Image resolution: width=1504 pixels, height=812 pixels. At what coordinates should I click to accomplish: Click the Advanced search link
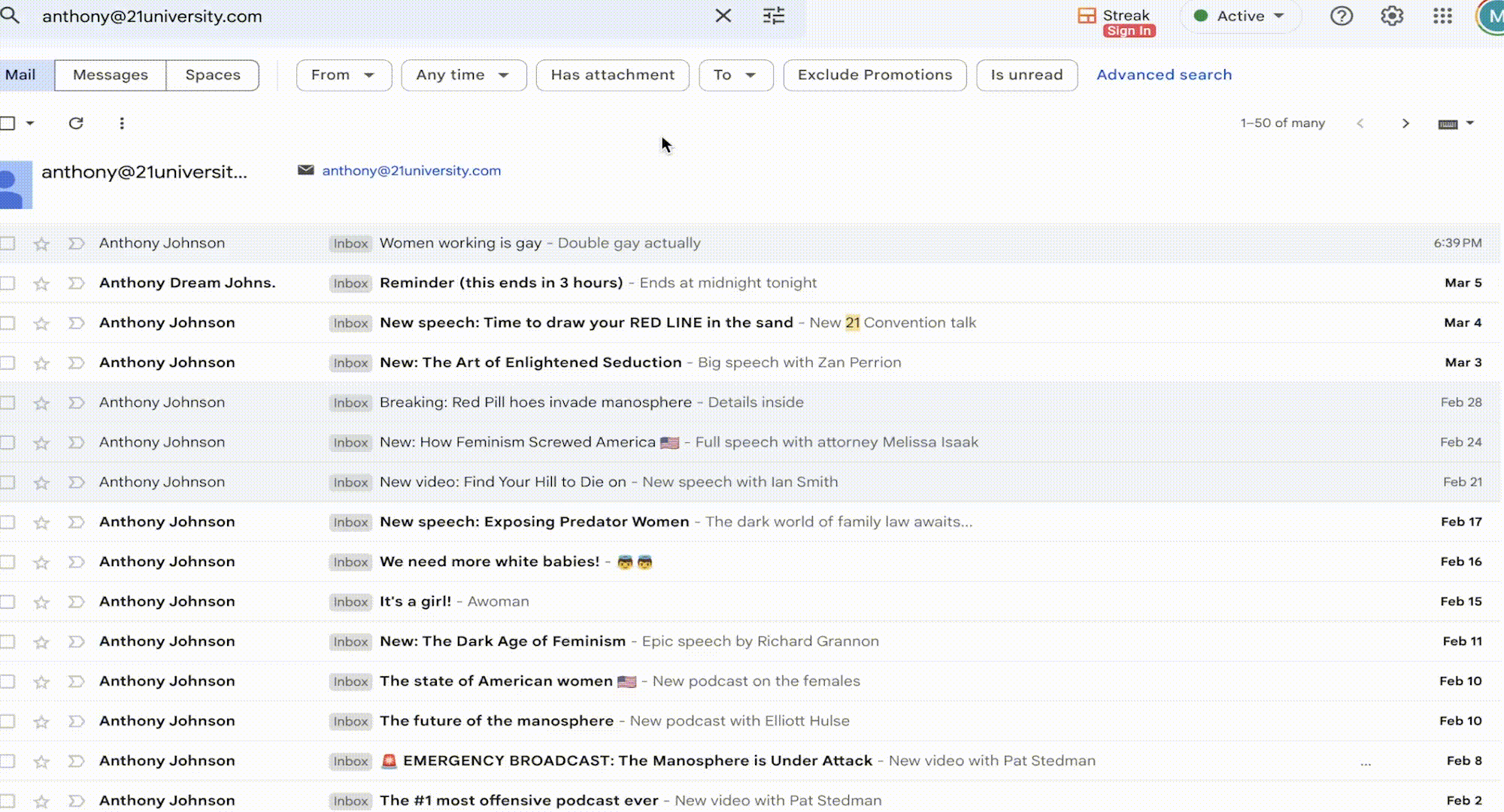(1163, 75)
